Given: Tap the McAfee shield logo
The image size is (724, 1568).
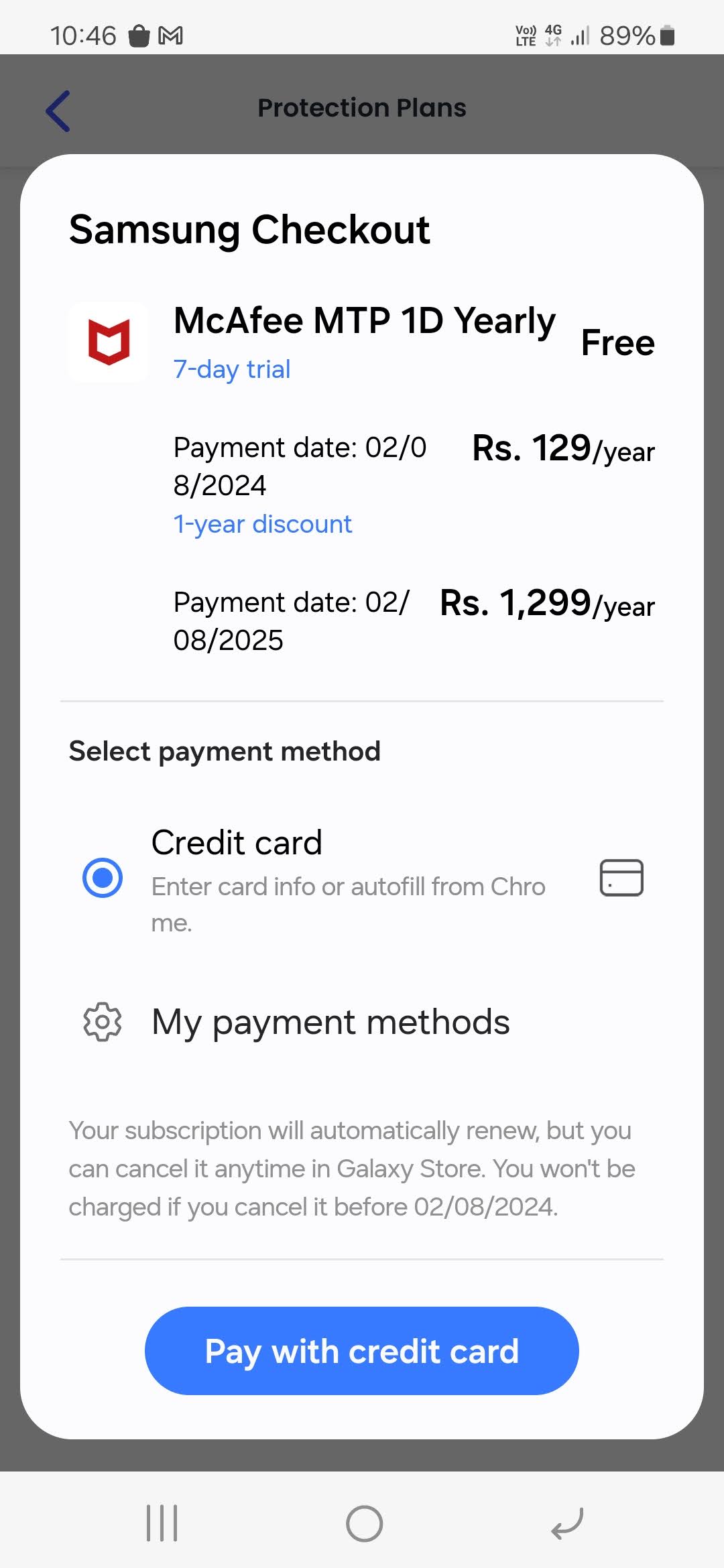Looking at the screenshot, I should (109, 342).
